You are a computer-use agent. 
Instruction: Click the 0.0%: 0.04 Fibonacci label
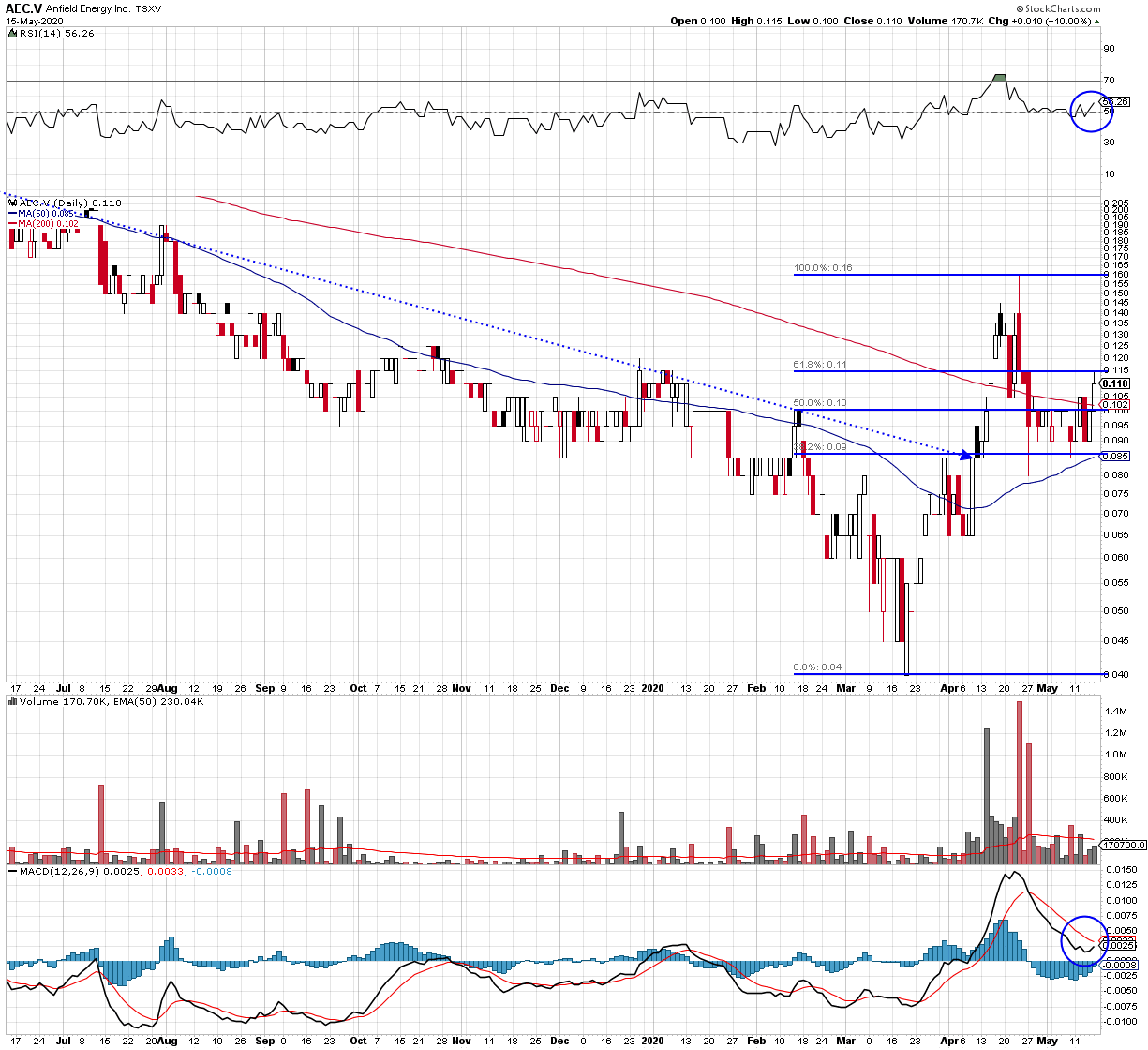(817, 667)
